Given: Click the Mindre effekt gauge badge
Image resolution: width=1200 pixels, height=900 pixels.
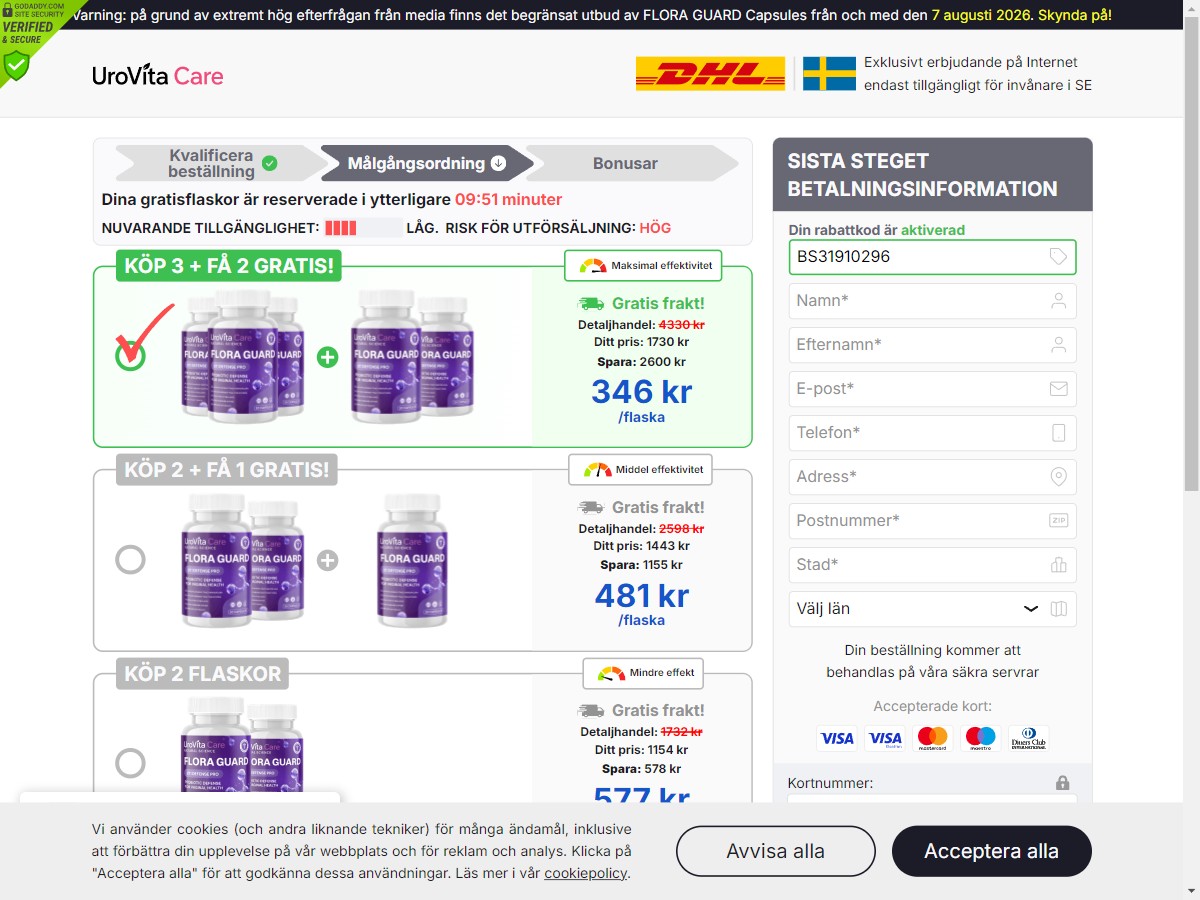Looking at the screenshot, I should (x=643, y=673).
